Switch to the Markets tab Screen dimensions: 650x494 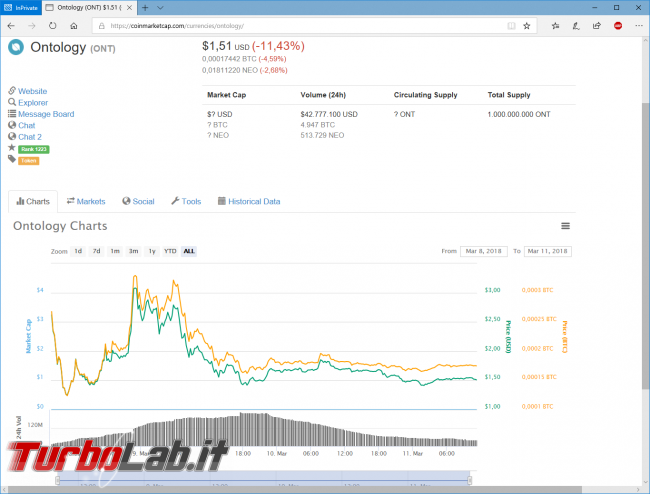[86, 201]
